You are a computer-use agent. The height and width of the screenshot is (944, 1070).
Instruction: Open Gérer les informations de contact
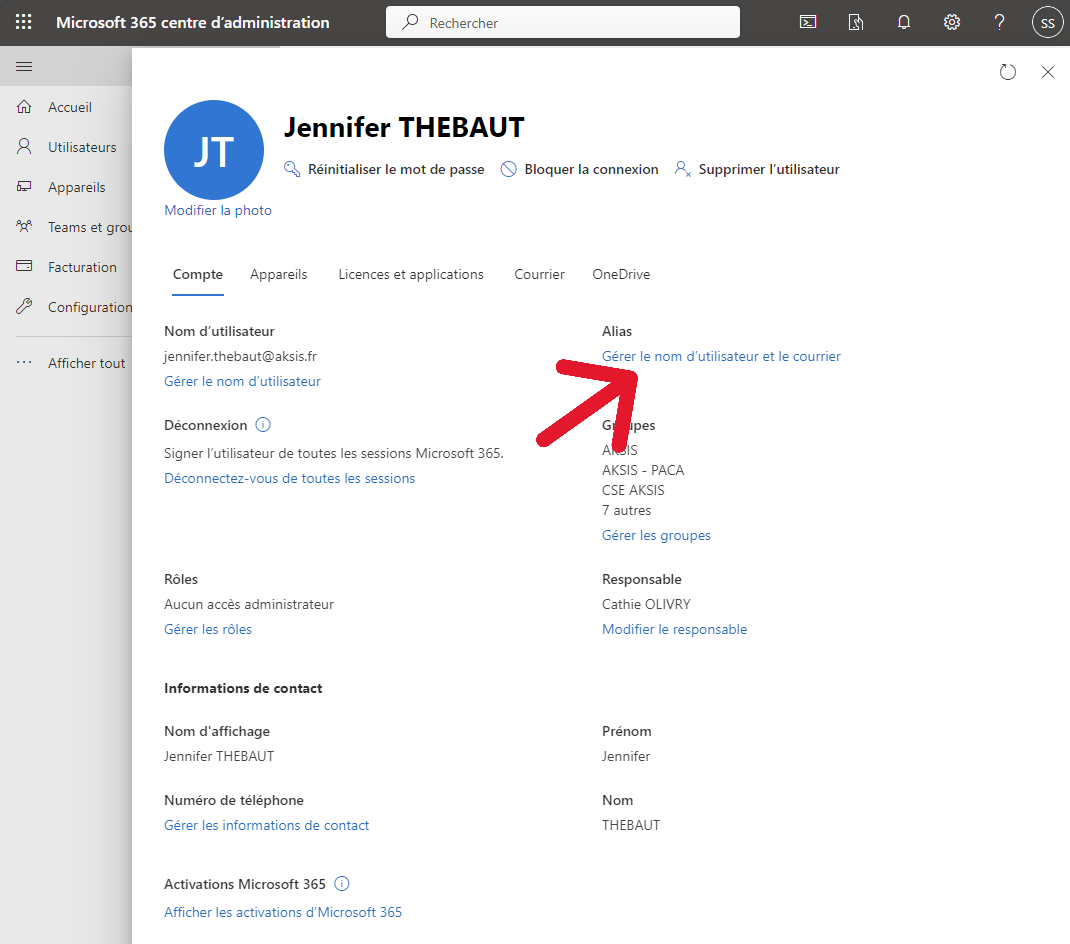tap(266, 825)
